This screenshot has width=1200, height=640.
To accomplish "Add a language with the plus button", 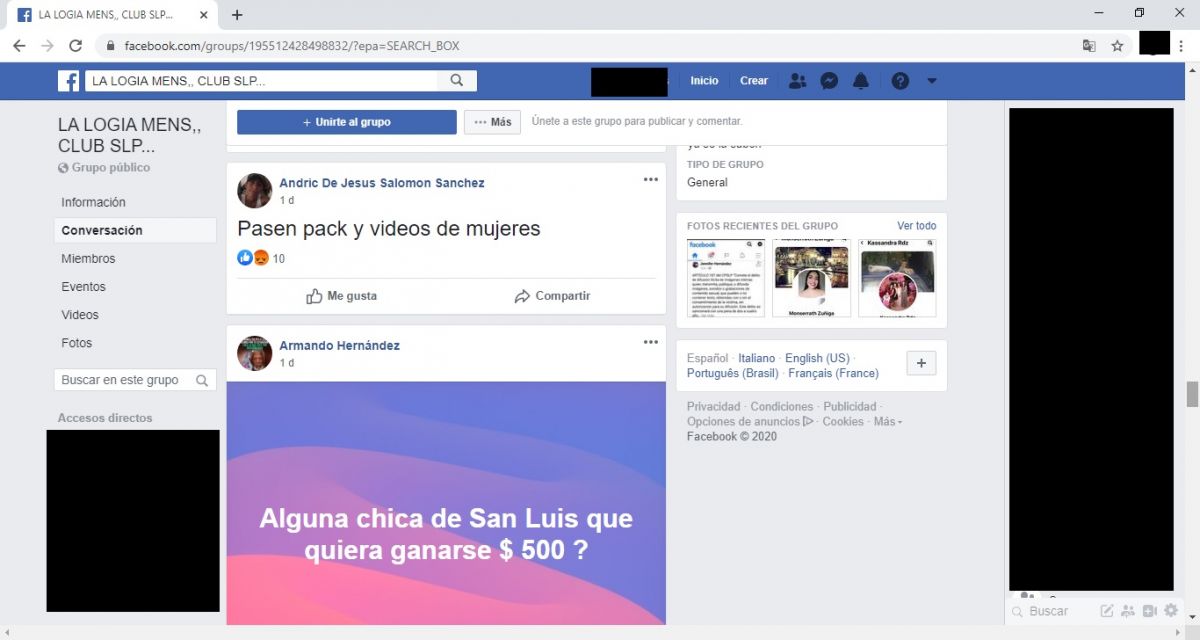I will 921,363.
